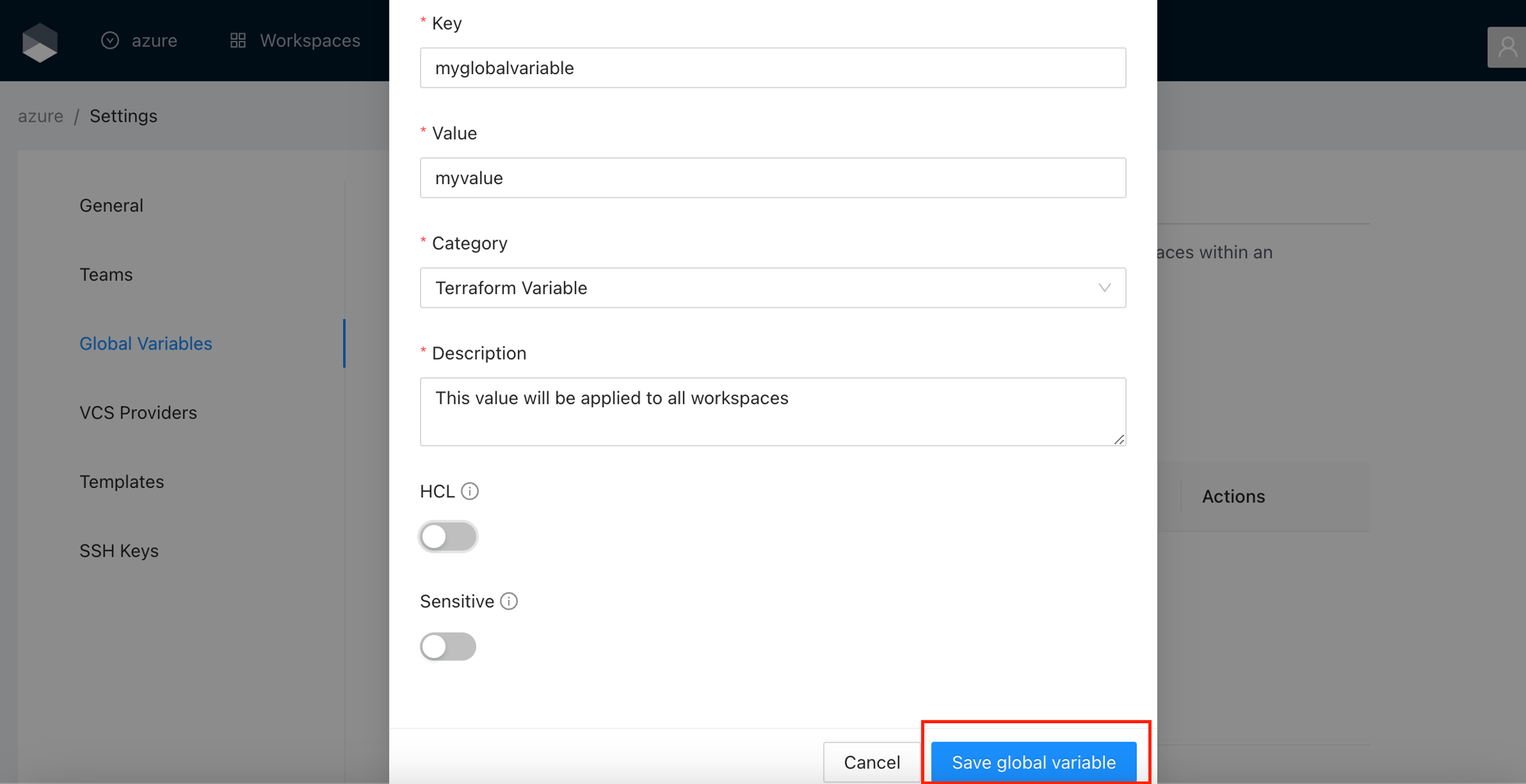Image resolution: width=1526 pixels, height=784 pixels.
Task: Click the Key input field
Action: click(x=772, y=68)
